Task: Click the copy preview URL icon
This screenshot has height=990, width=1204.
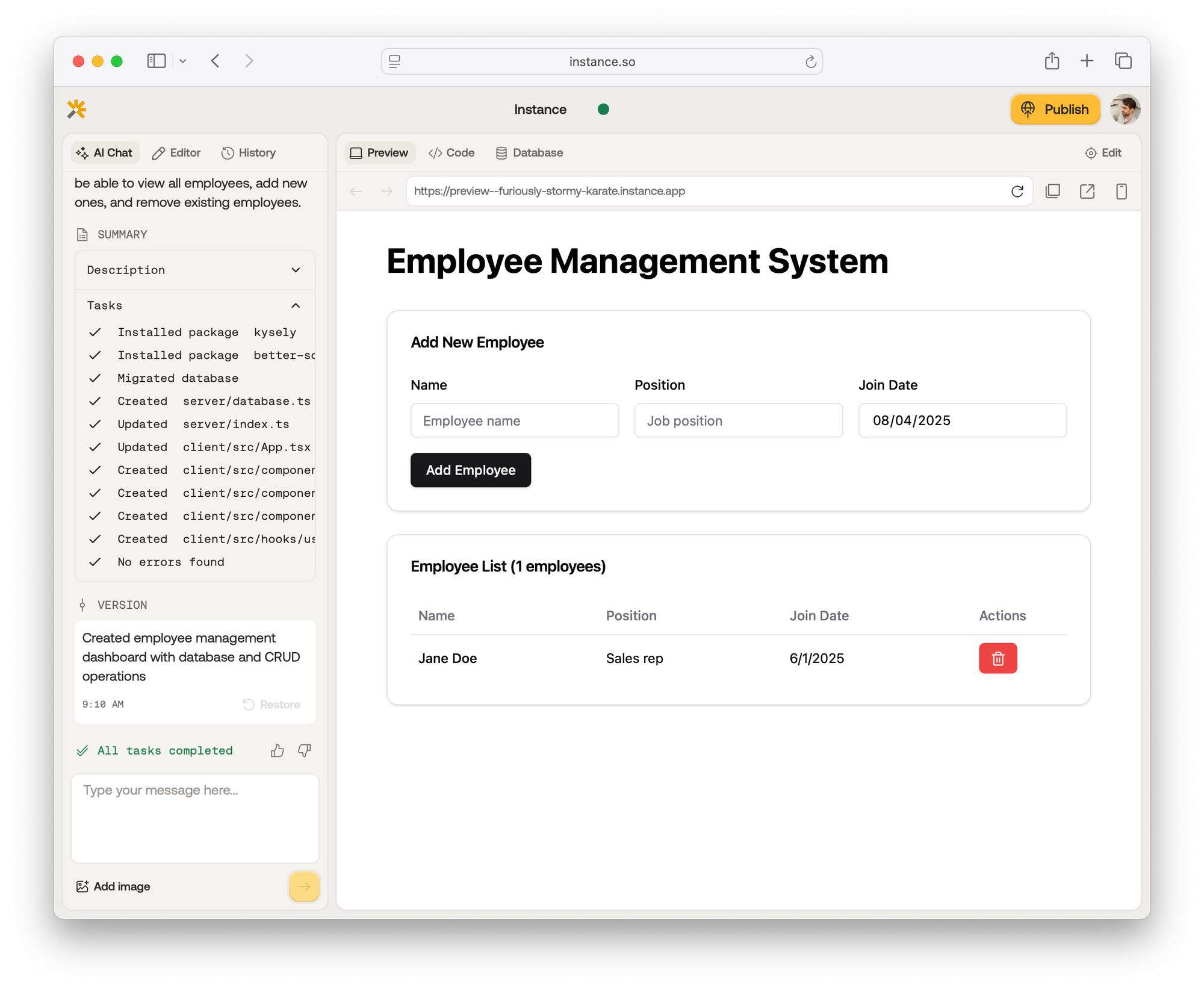Action: coord(1052,191)
